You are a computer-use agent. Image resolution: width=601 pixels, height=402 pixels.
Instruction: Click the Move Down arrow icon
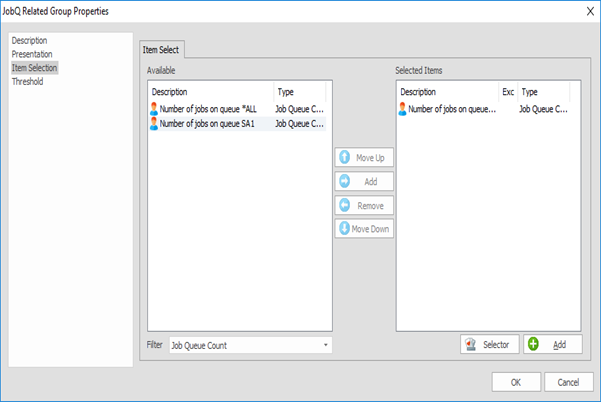(x=345, y=229)
